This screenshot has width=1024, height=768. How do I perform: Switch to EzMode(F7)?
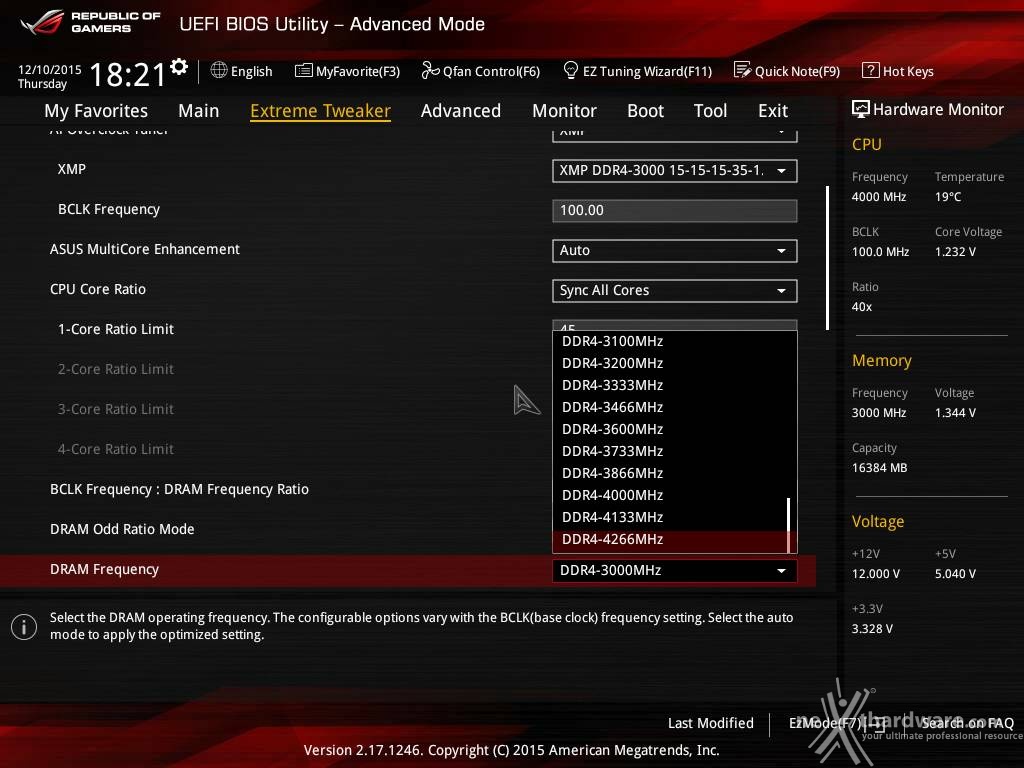coord(837,723)
